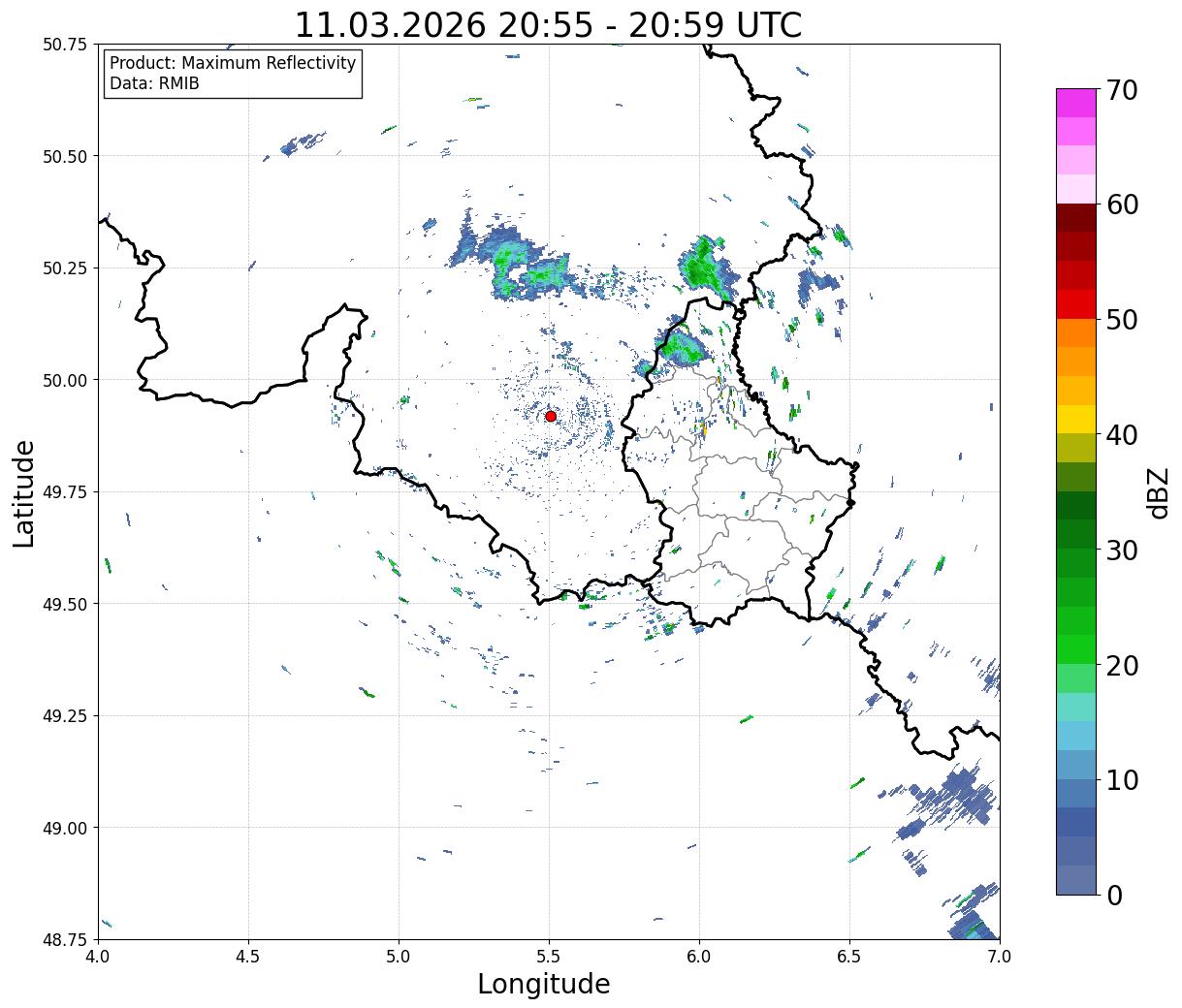1182x1008 pixels.
Task: Click the "Latitude" axis label
Action: 24,492
